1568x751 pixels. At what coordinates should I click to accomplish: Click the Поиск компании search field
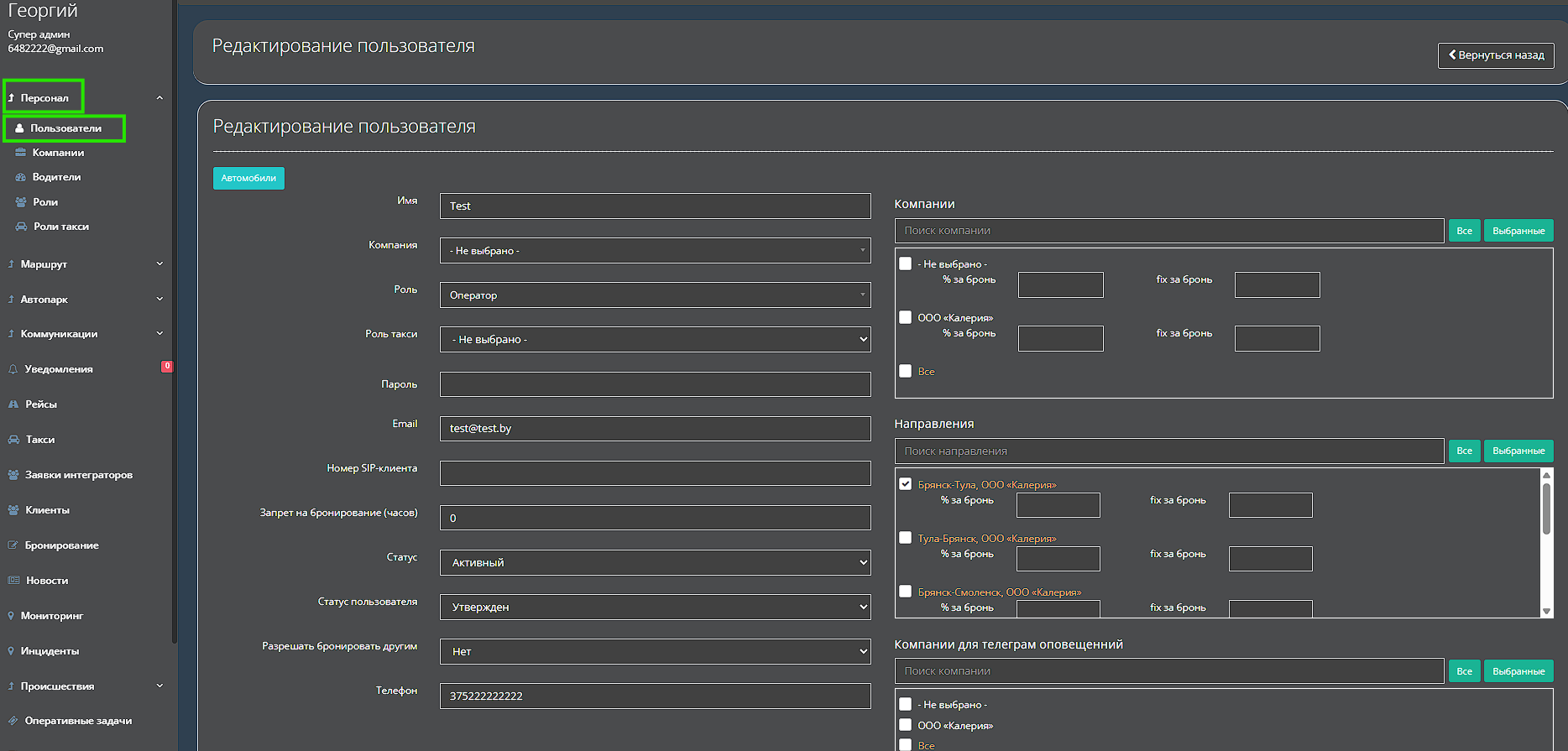(x=1168, y=231)
